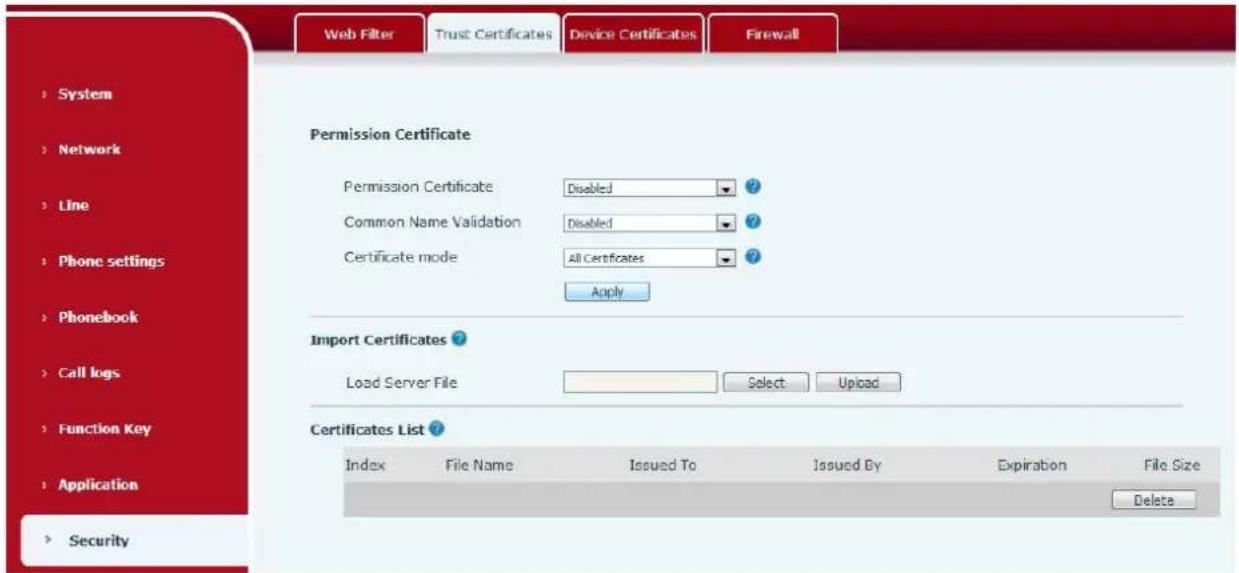Image resolution: width=1239 pixels, height=573 pixels.
Task: Click the Delete certificate button
Action: pos(1154,501)
